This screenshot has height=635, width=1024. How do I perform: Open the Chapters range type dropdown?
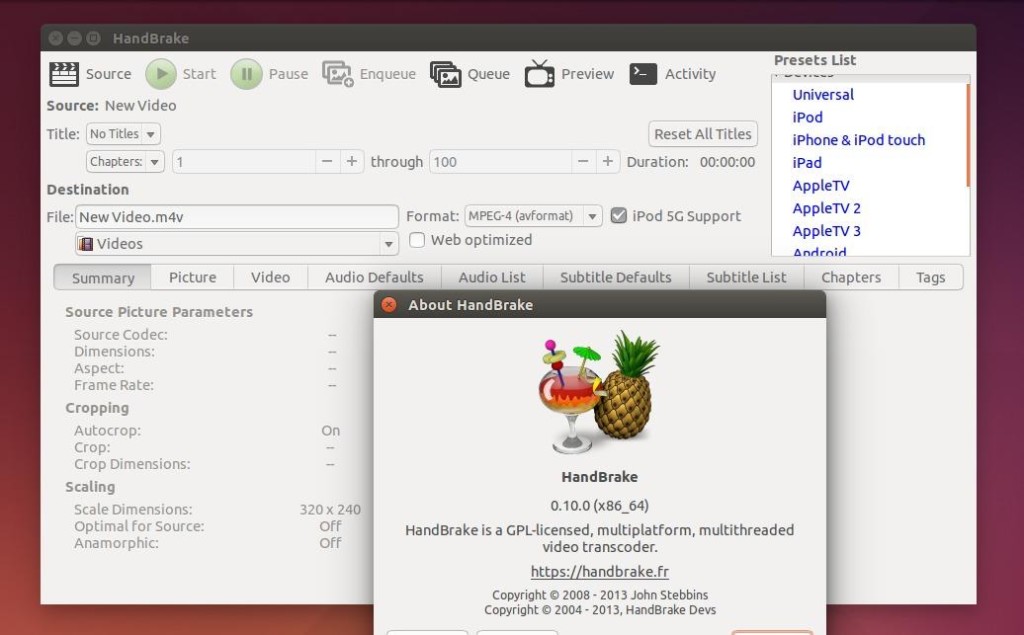point(125,161)
